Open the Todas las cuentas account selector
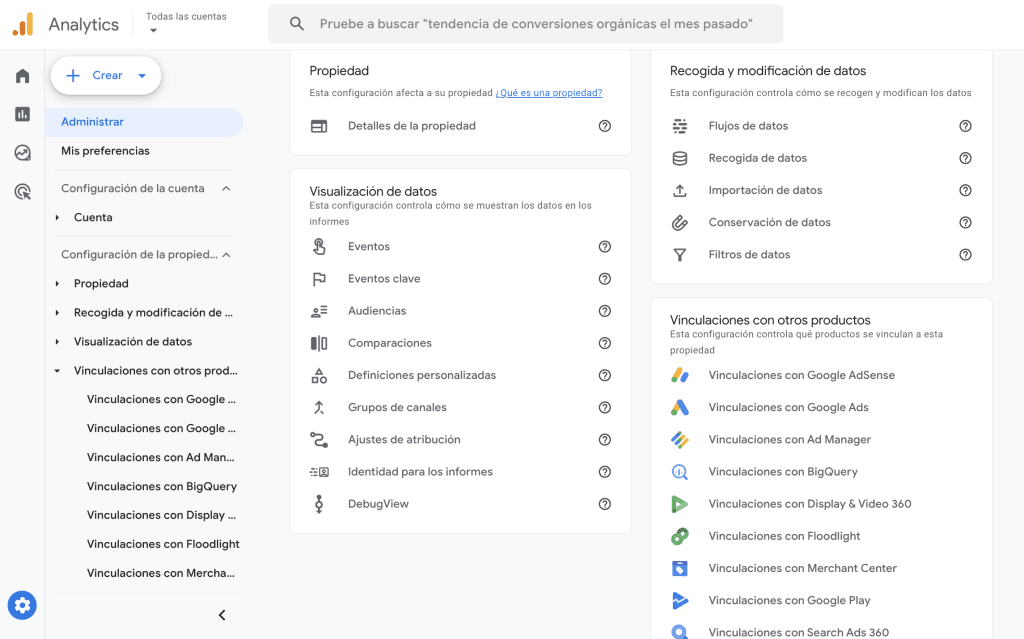Image resolution: width=1024 pixels, height=639 pixels. (x=186, y=23)
